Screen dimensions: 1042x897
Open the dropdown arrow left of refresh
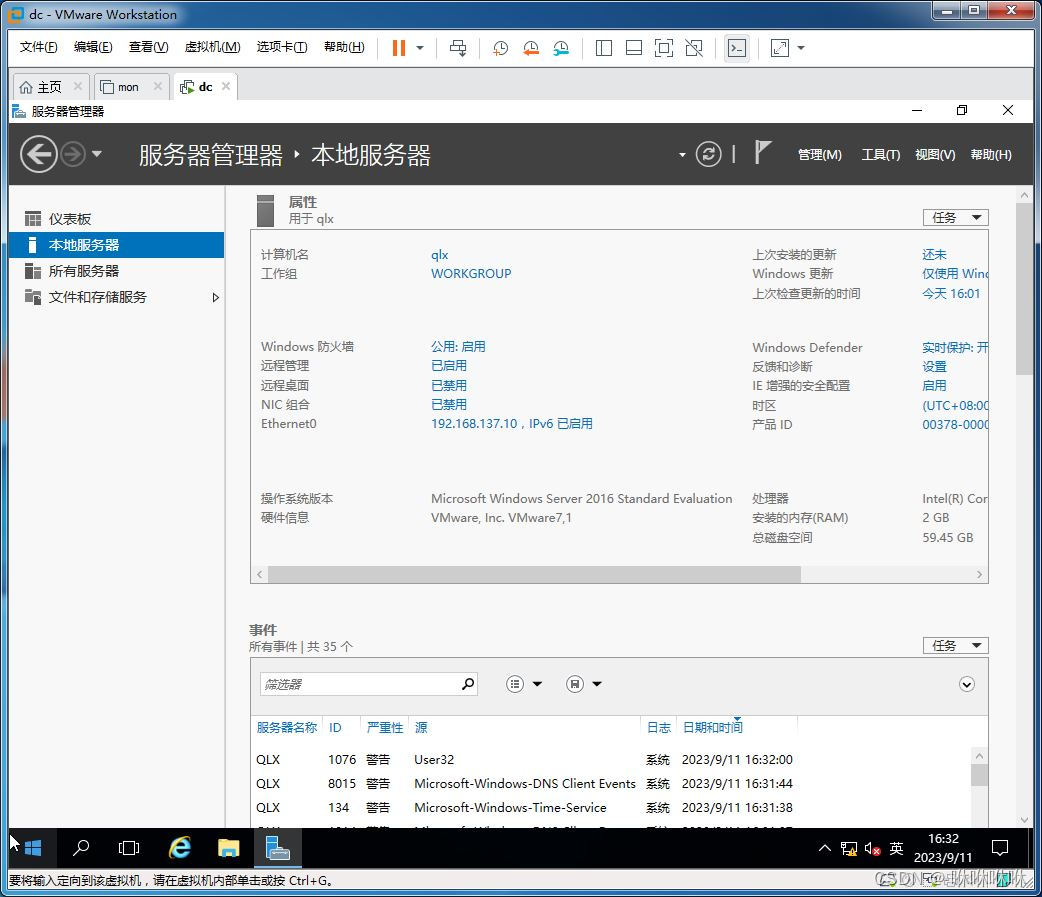(682, 155)
